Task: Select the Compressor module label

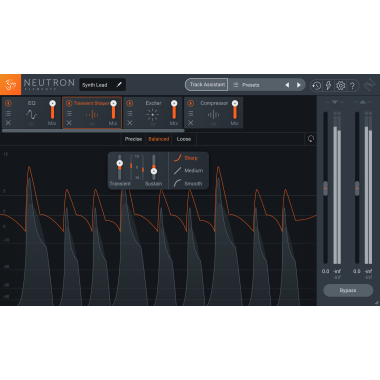Action: tap(214, 103)
